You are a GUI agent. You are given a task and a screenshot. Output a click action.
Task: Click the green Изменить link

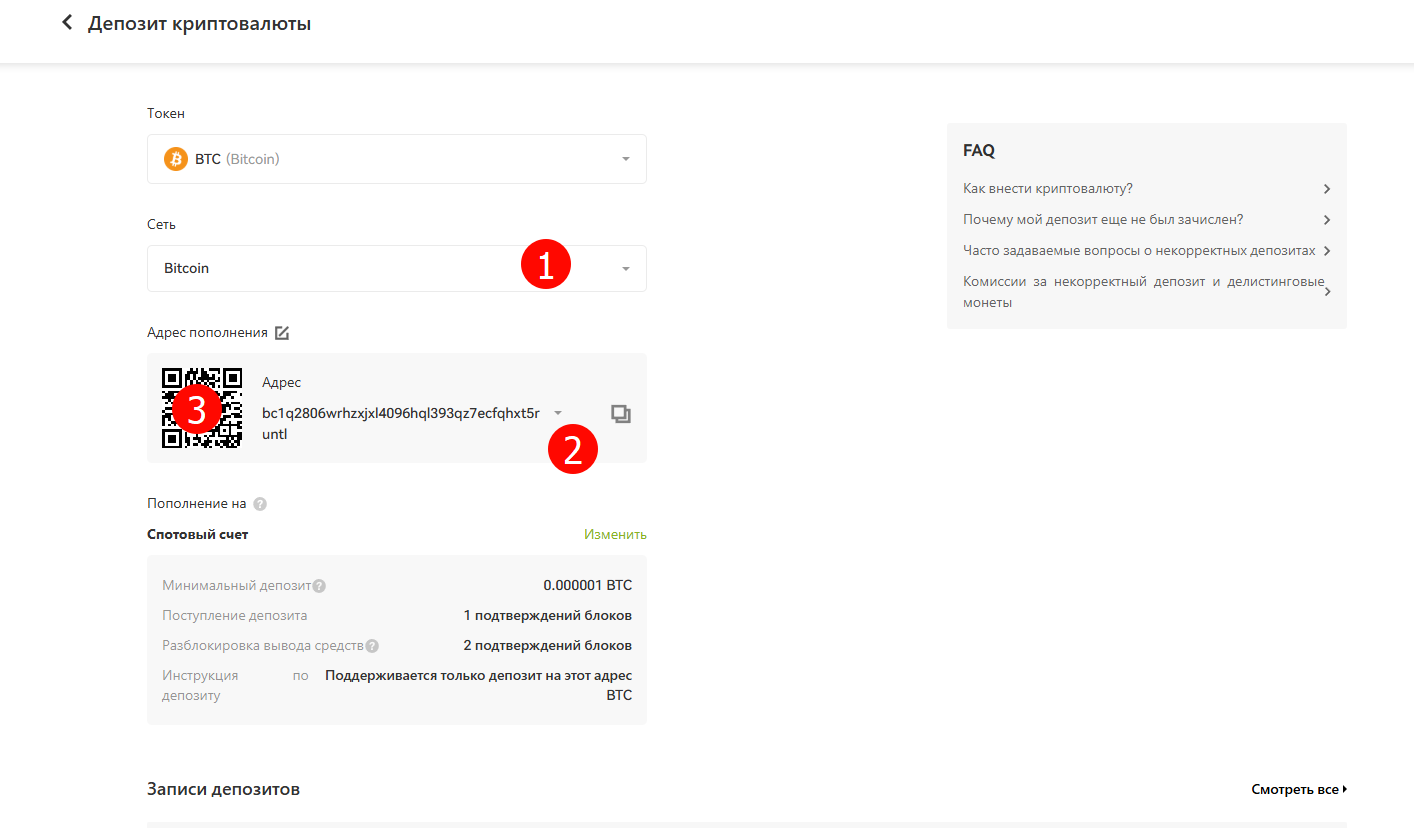[615, 534]
